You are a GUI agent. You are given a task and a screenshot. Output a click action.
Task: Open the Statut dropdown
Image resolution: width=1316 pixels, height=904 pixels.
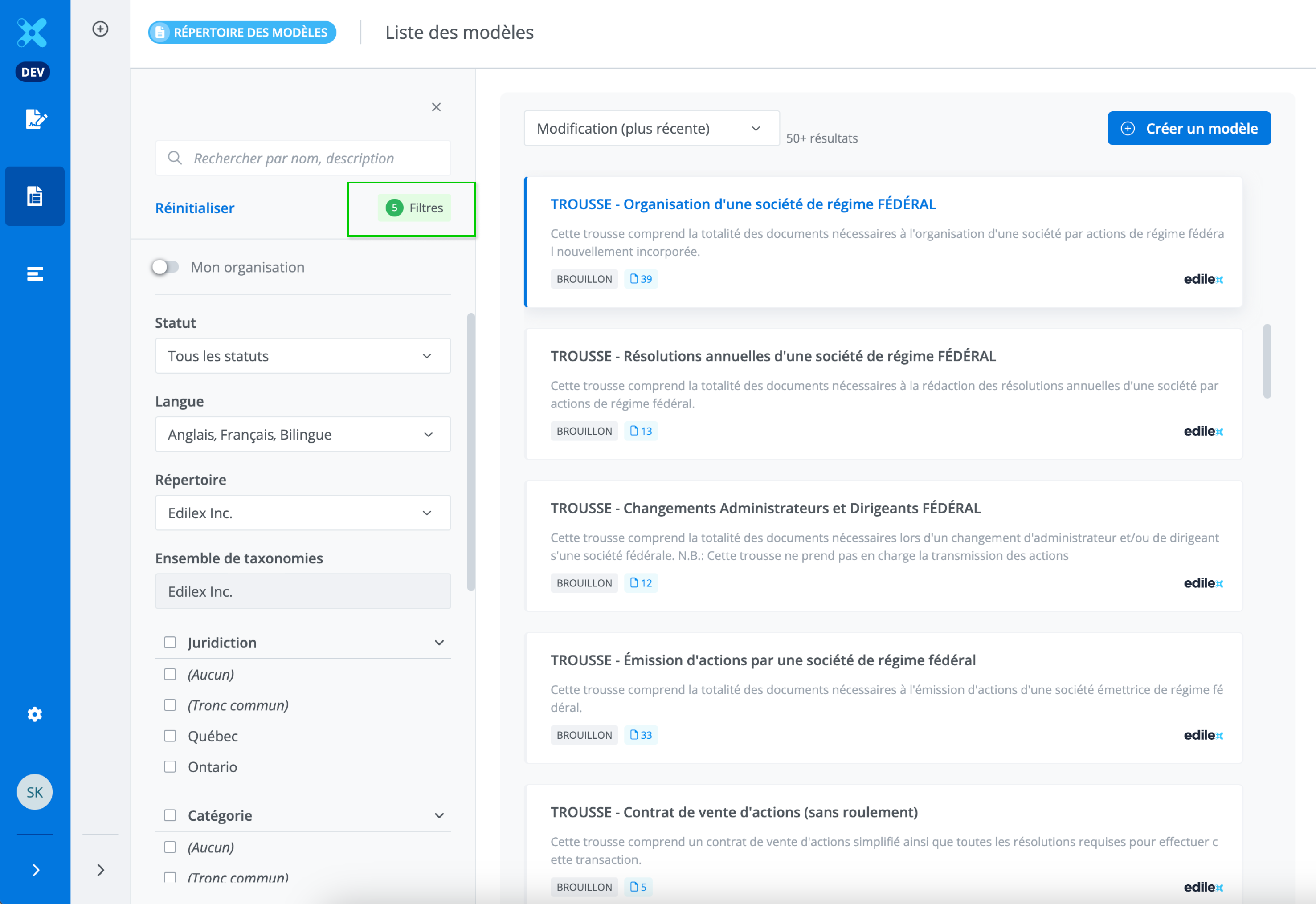302,356
